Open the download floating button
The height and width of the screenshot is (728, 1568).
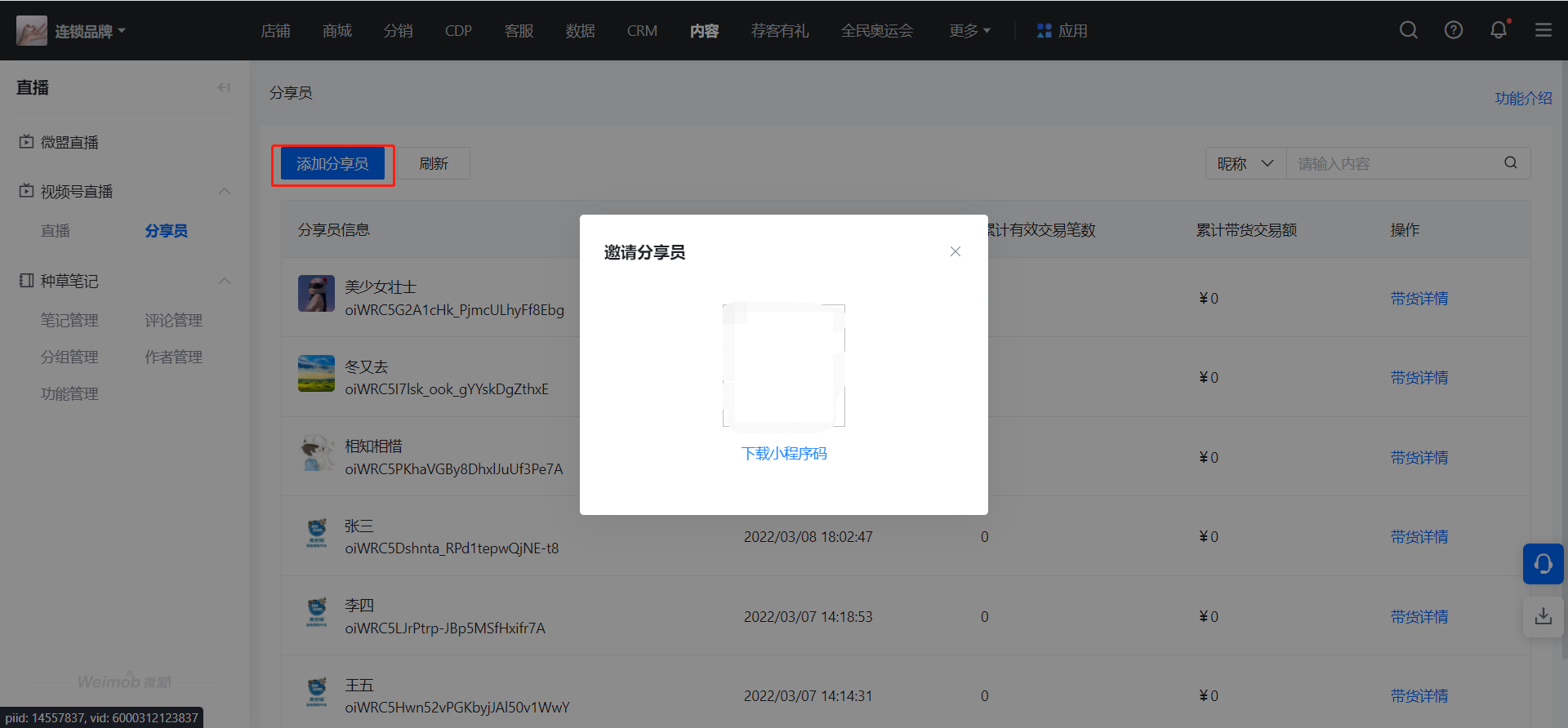1543,616
